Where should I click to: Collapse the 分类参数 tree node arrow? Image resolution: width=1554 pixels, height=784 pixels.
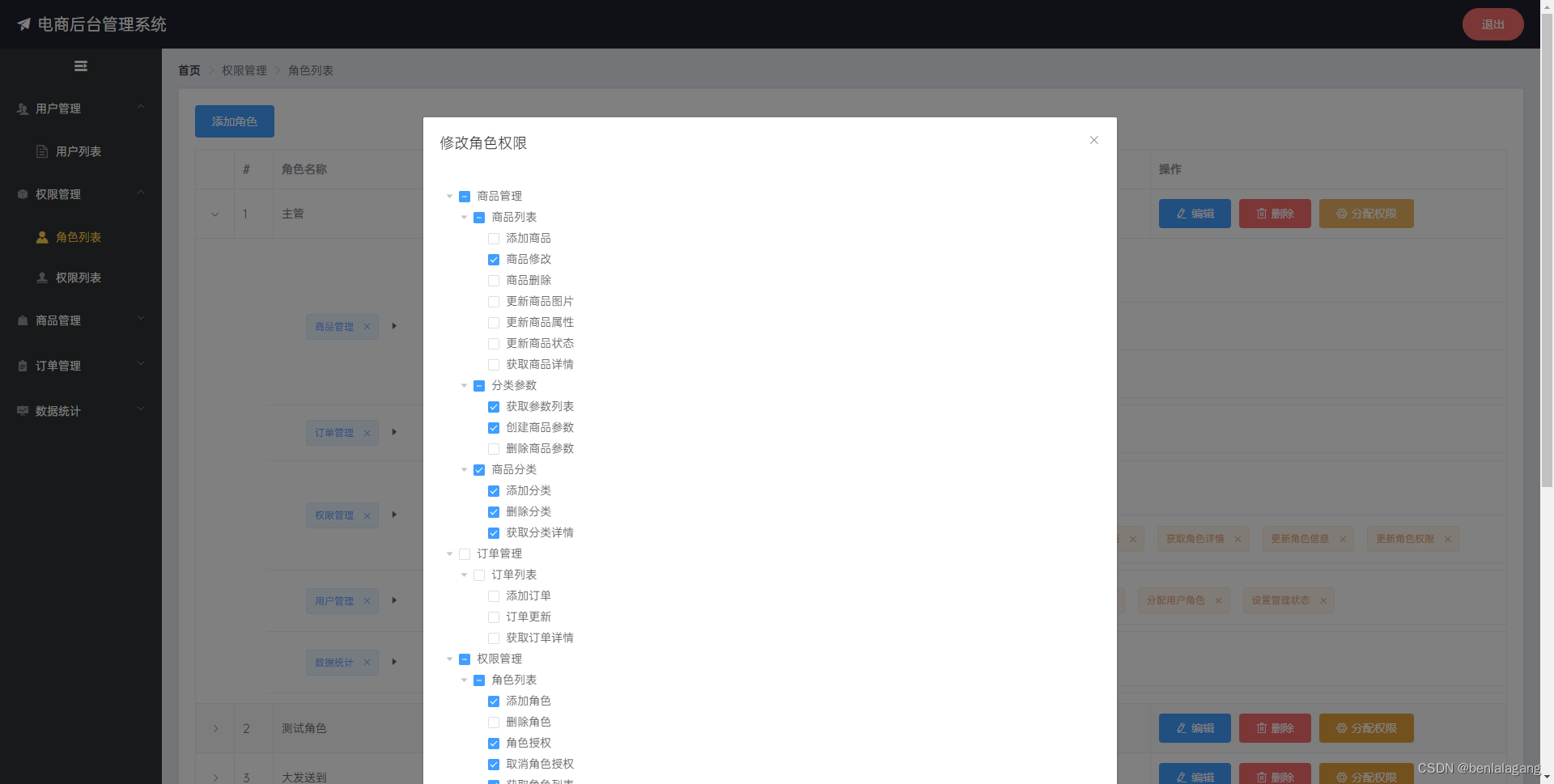(465, 386)
